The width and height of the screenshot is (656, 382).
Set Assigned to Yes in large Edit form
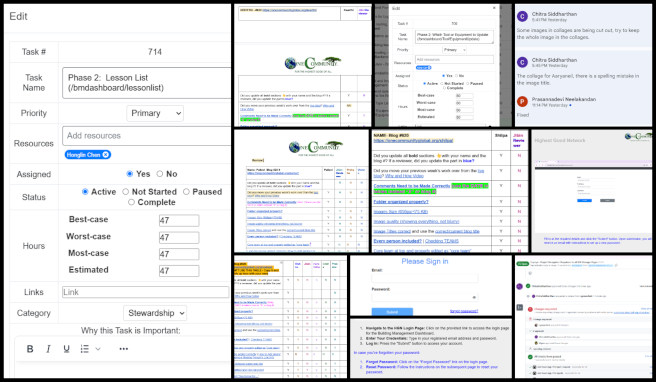(130, 174)
